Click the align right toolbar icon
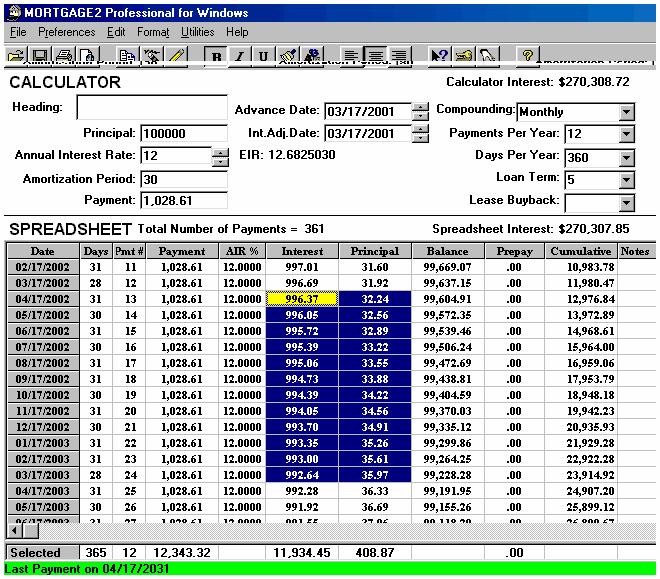Screen dimensions: 660x579 [x=399, y=56]
